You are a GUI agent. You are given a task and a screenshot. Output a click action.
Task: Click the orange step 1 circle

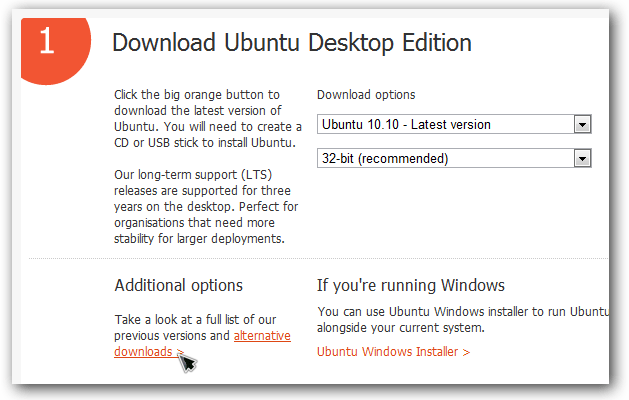pyautogui.click(x=55, y=49)
